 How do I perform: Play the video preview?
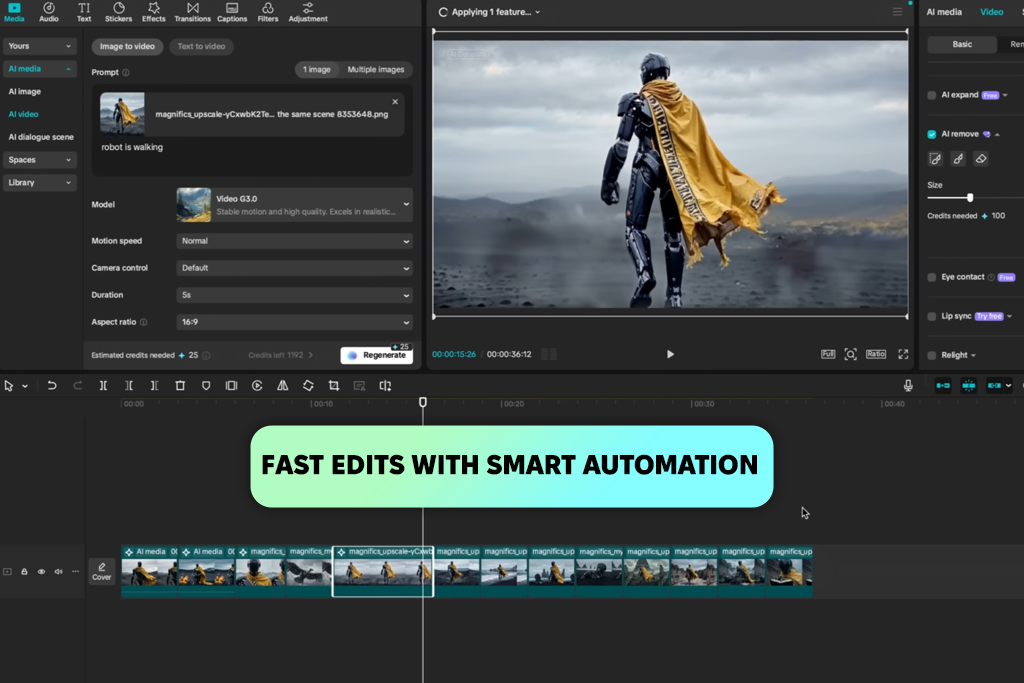click(670, 354)
